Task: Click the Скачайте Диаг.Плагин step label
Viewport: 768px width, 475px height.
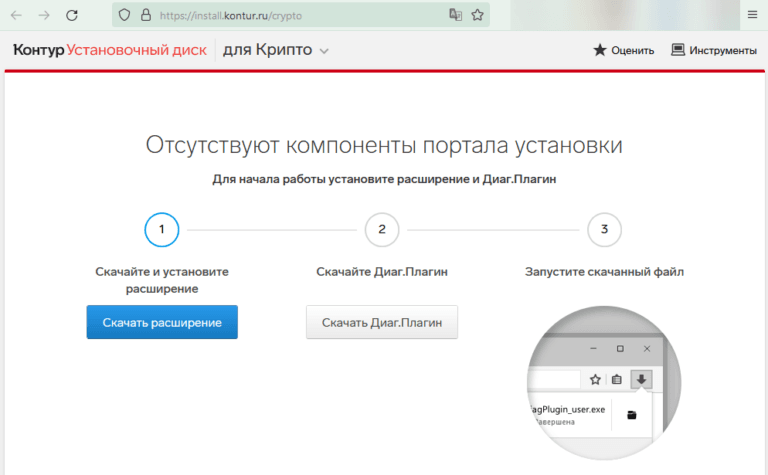Action: (382, 272)
